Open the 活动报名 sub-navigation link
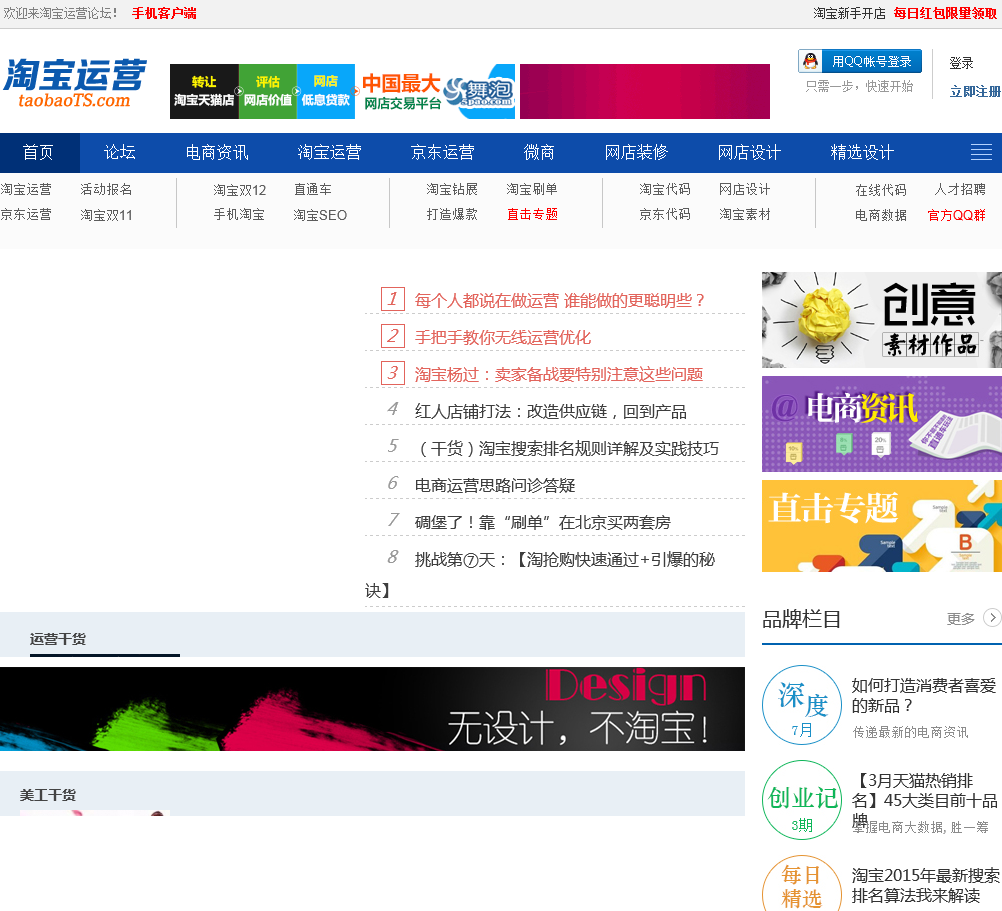Image resolution: width=1002 pixels, height=911 pixels. (x=106, y=189)
